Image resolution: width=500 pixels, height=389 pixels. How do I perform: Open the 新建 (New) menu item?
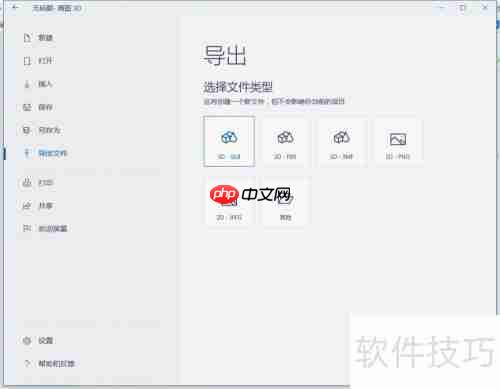pos(38,38)
